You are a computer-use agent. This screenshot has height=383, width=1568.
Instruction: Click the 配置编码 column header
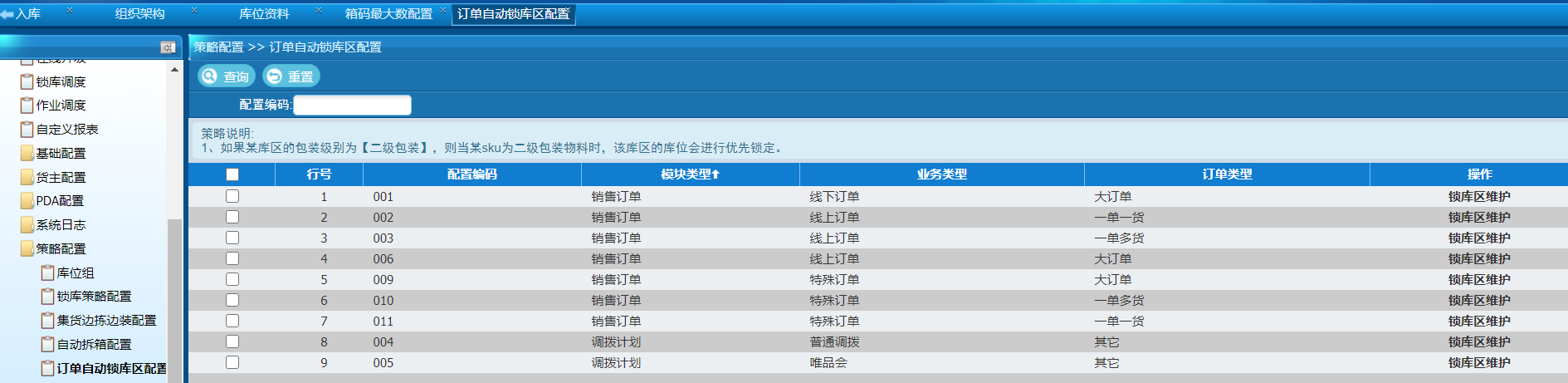click(x=472, y=174)
